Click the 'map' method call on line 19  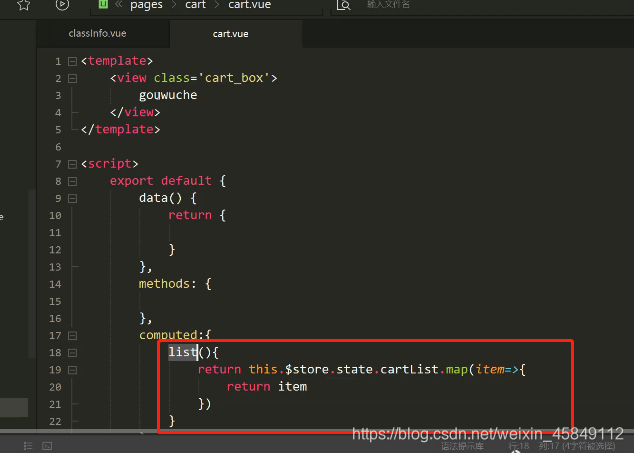457,370
